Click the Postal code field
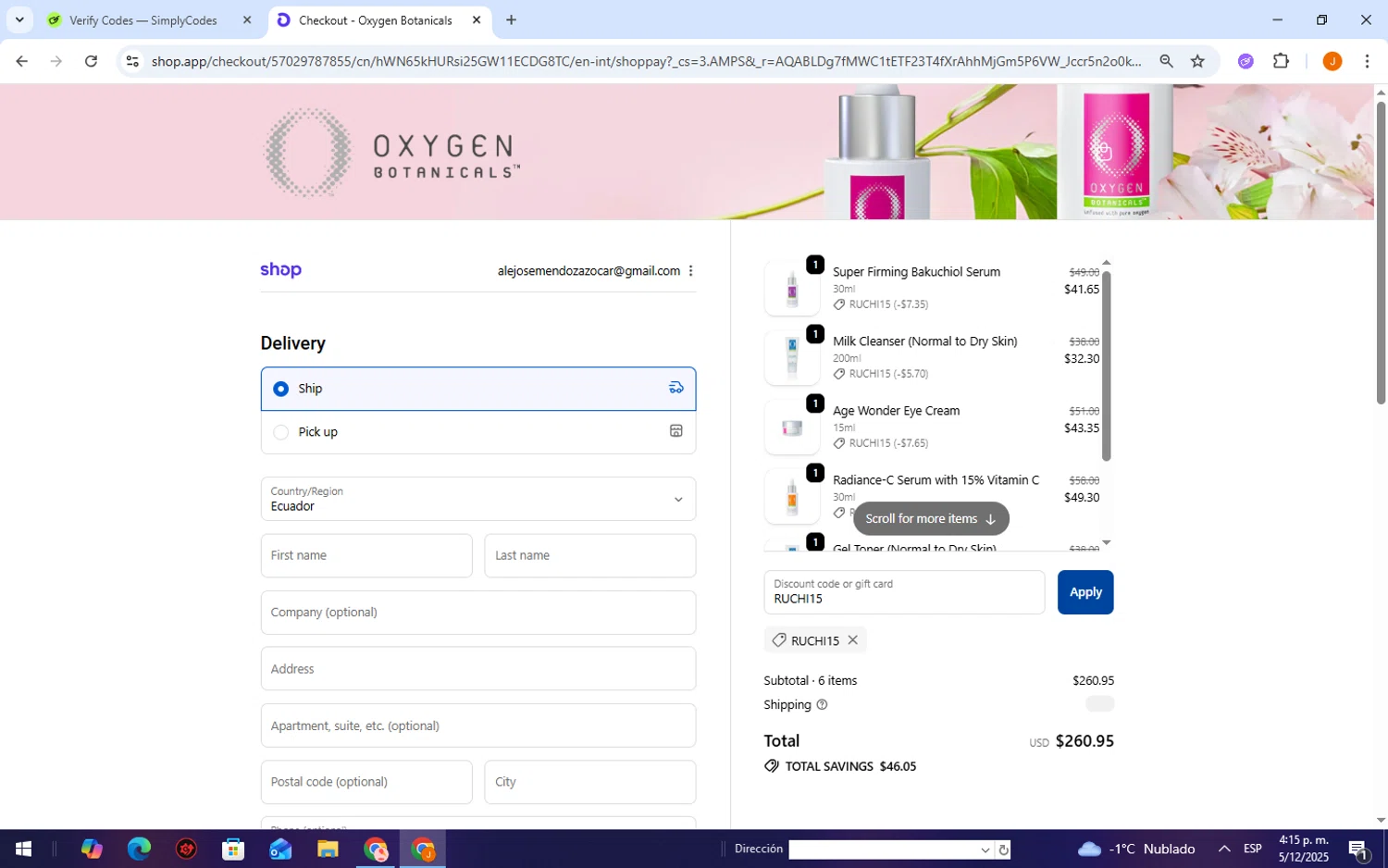This screenshot has width=1388, height=868. 366,782
